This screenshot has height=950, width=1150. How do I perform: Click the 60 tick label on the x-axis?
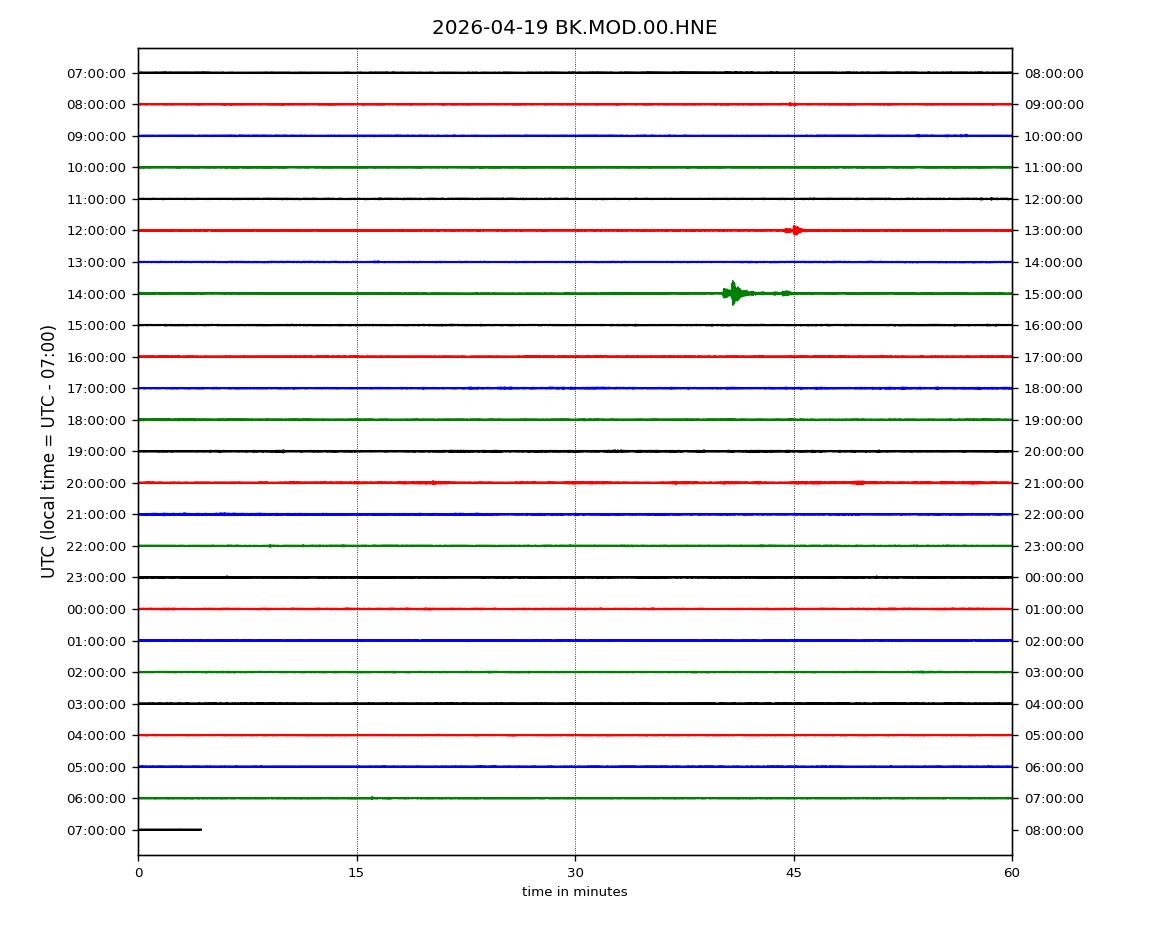[1012, 873]
